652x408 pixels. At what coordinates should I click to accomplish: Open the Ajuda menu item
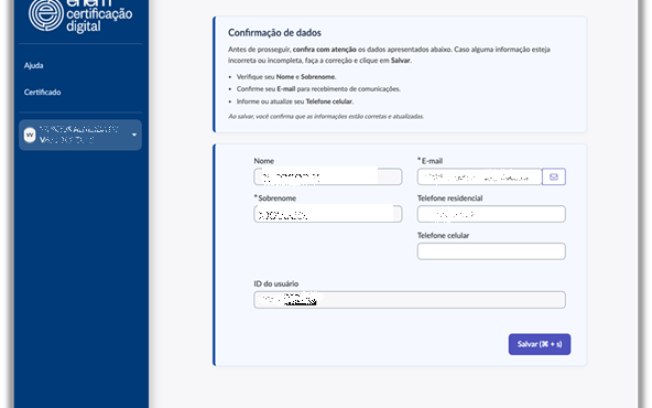(34, 65)
